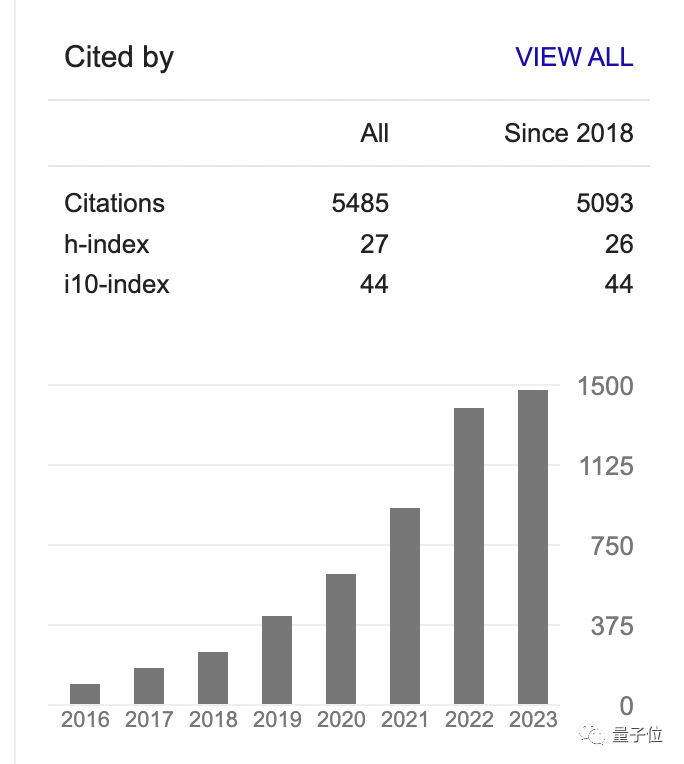Click the 2023 year axis label
Viewport: 684px width, 764px height.
click(x=533, y=720)
